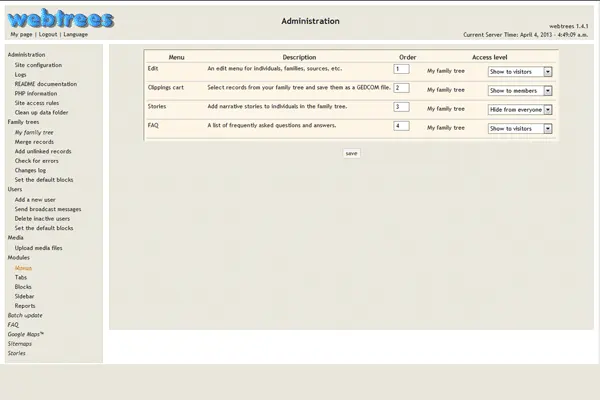Screen dimensions: 600x400
Task: Click the Logout link
Action: pyautogui.click(x=47, y=34)
